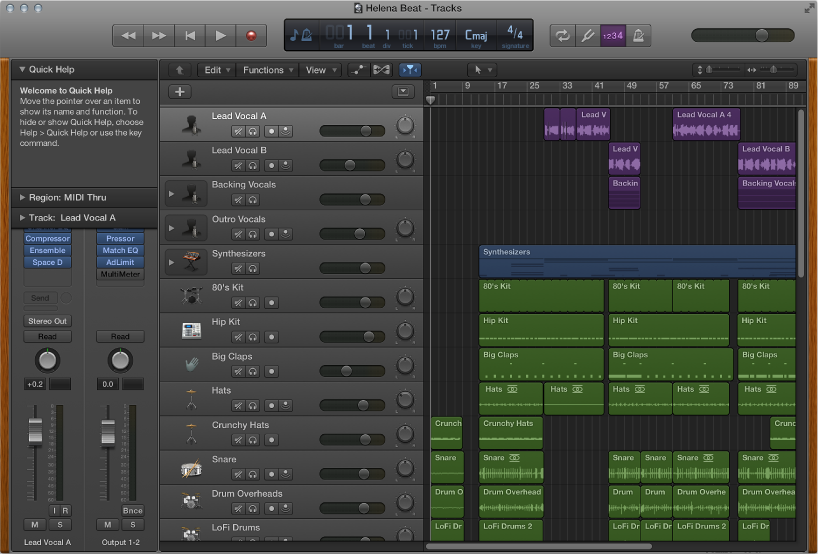Open the Edit menu in Tracks area
The height and width of the screenshot is (556, 818).
click(x=216, y=70)
